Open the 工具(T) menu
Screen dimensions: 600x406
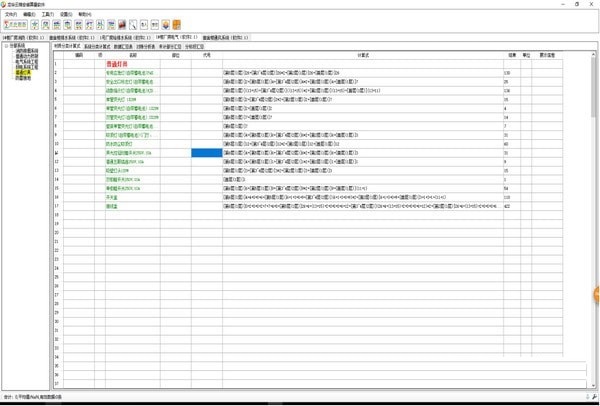coord(47,14)
